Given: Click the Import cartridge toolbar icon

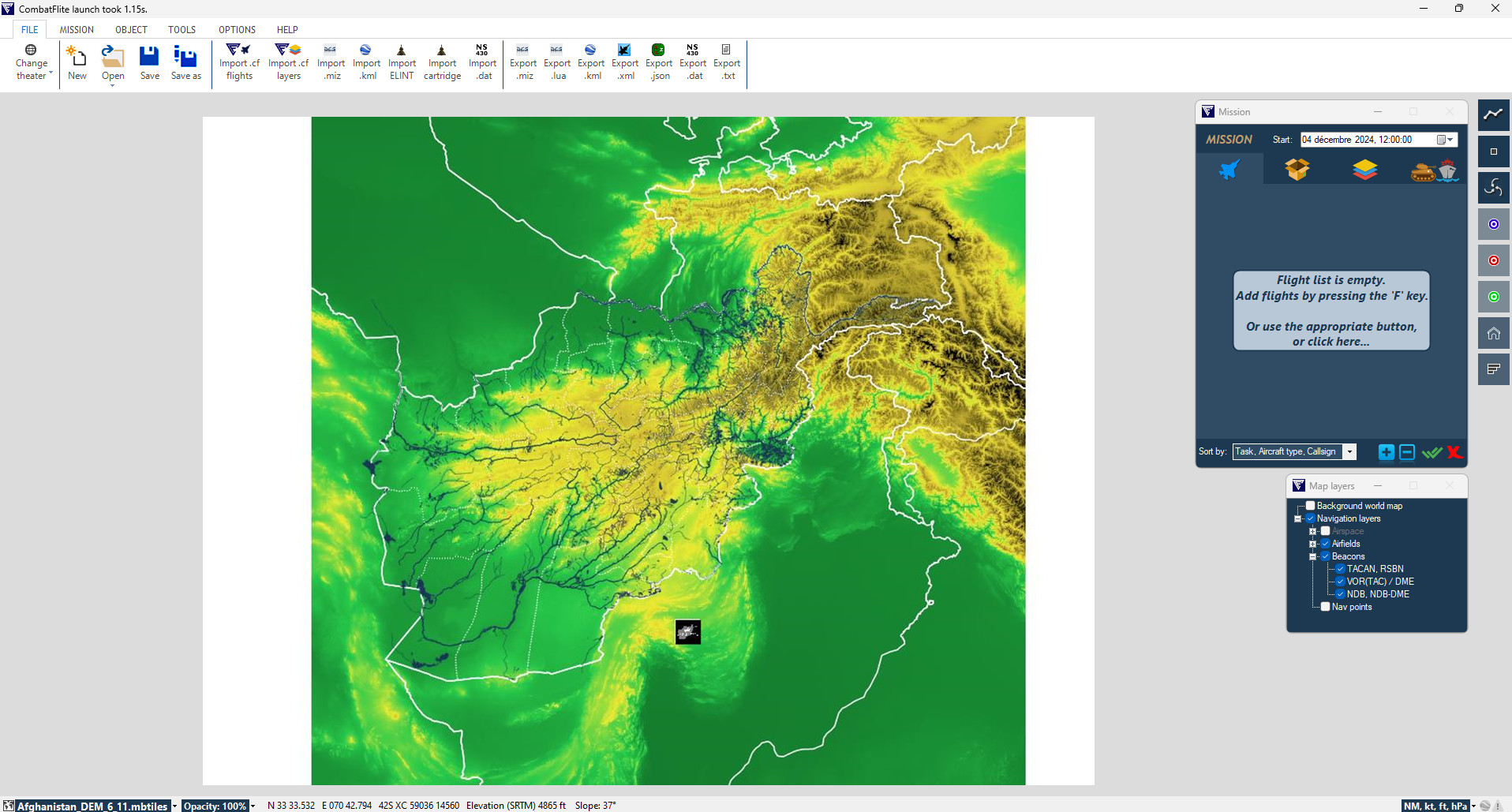Looking at the screenshot, I should click(x=442, y=62).
